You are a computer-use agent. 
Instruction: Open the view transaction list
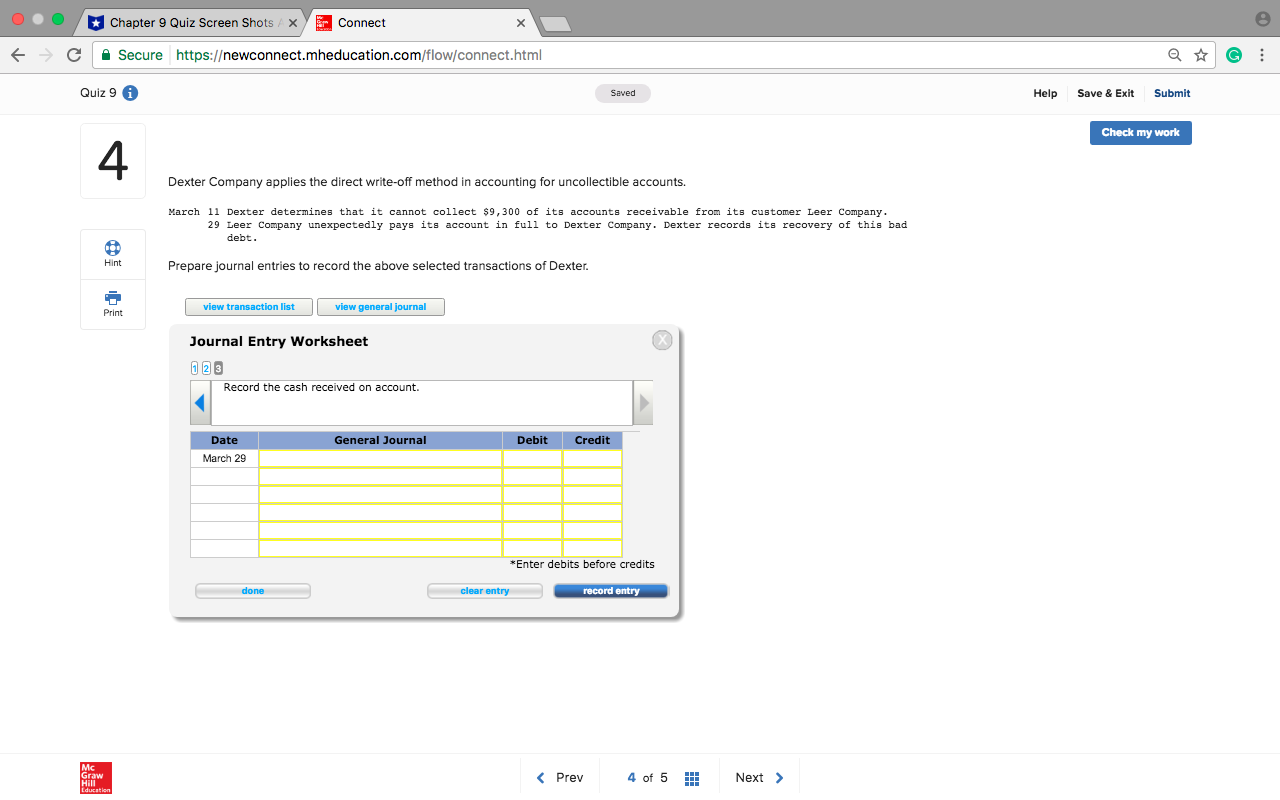[248, 307]
